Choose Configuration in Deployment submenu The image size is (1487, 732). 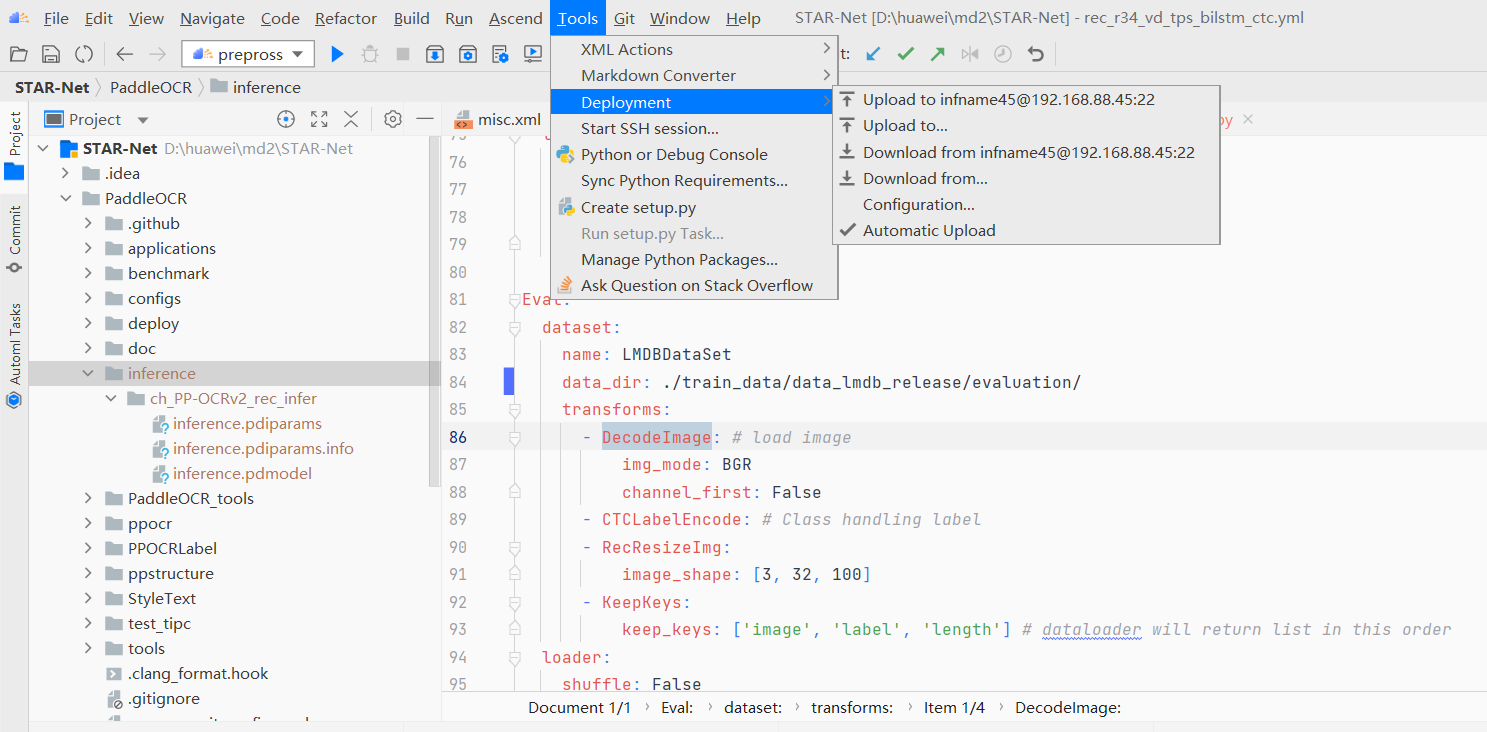918,204
